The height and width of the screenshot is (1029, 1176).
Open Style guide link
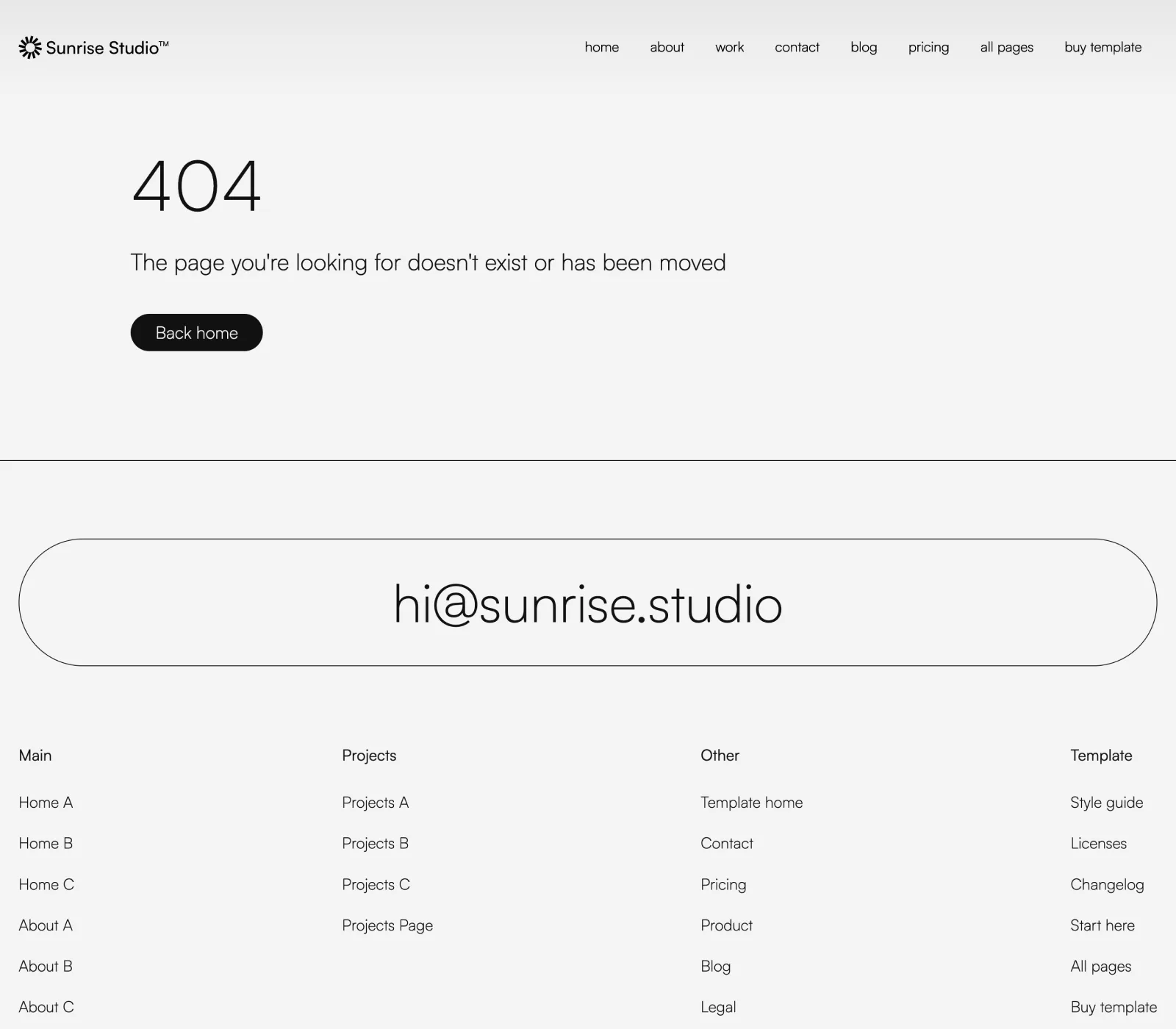[x=1106, y=803]
